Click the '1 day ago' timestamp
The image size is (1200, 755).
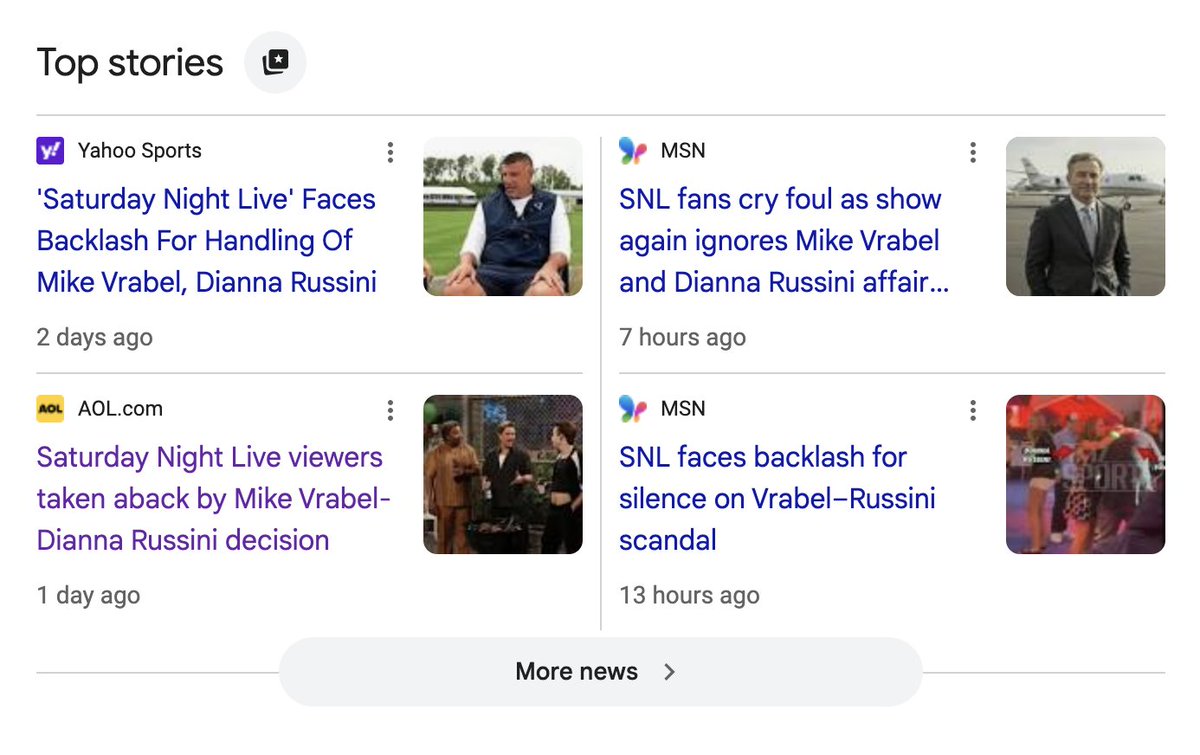click(x=88, y=596)
